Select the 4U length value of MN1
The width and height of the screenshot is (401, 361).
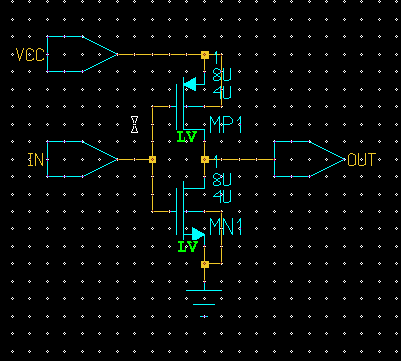(x=222, y=198)
